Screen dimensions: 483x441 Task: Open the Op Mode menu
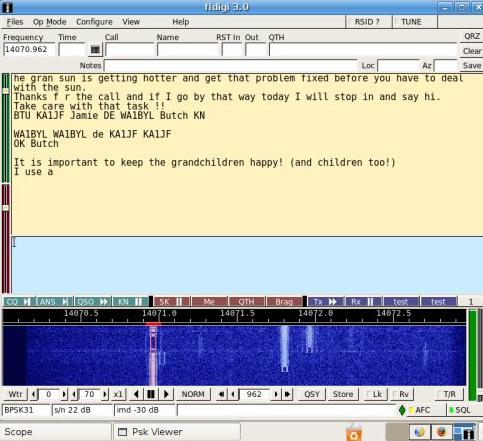(x=49, y=22)
